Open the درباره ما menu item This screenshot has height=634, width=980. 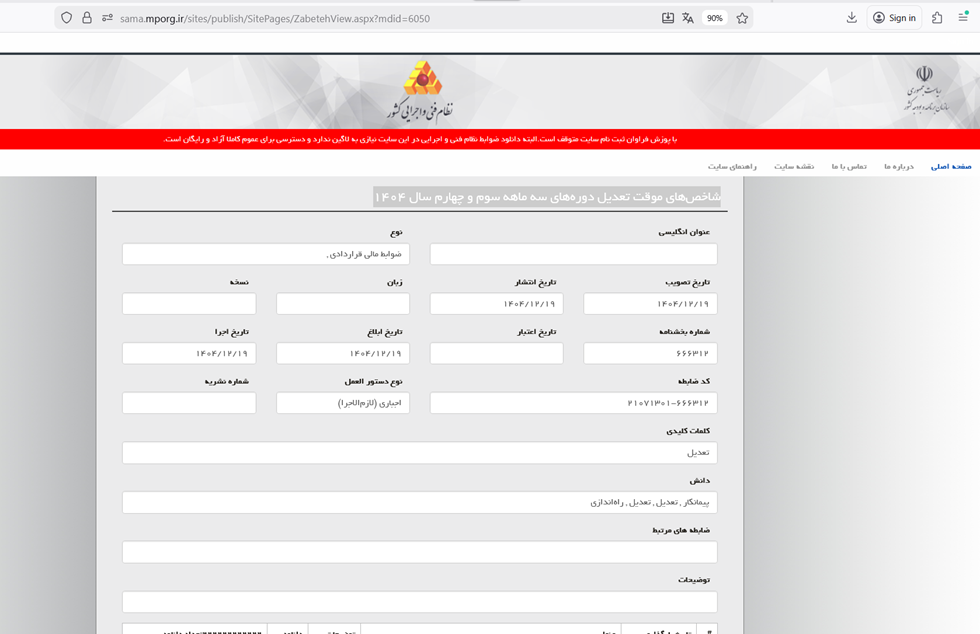[899, 166]
